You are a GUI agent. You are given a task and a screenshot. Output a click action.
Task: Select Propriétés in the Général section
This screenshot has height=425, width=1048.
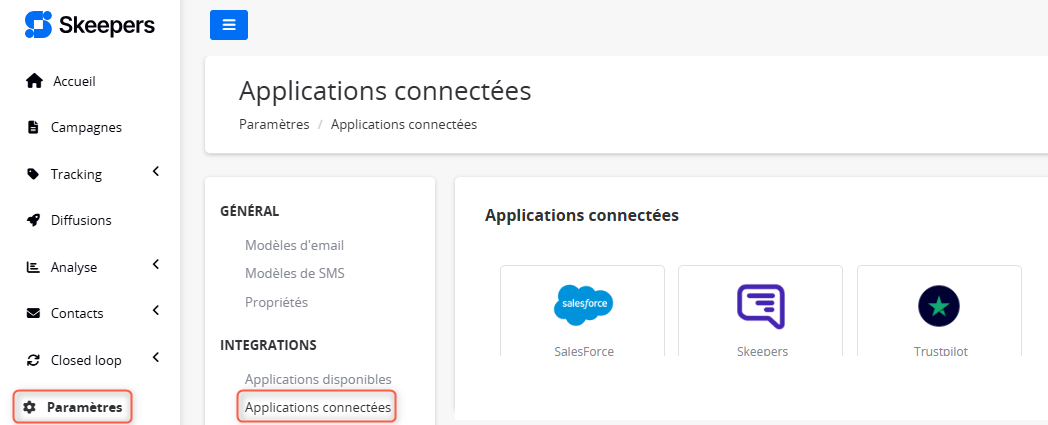(x=277, y=302)
